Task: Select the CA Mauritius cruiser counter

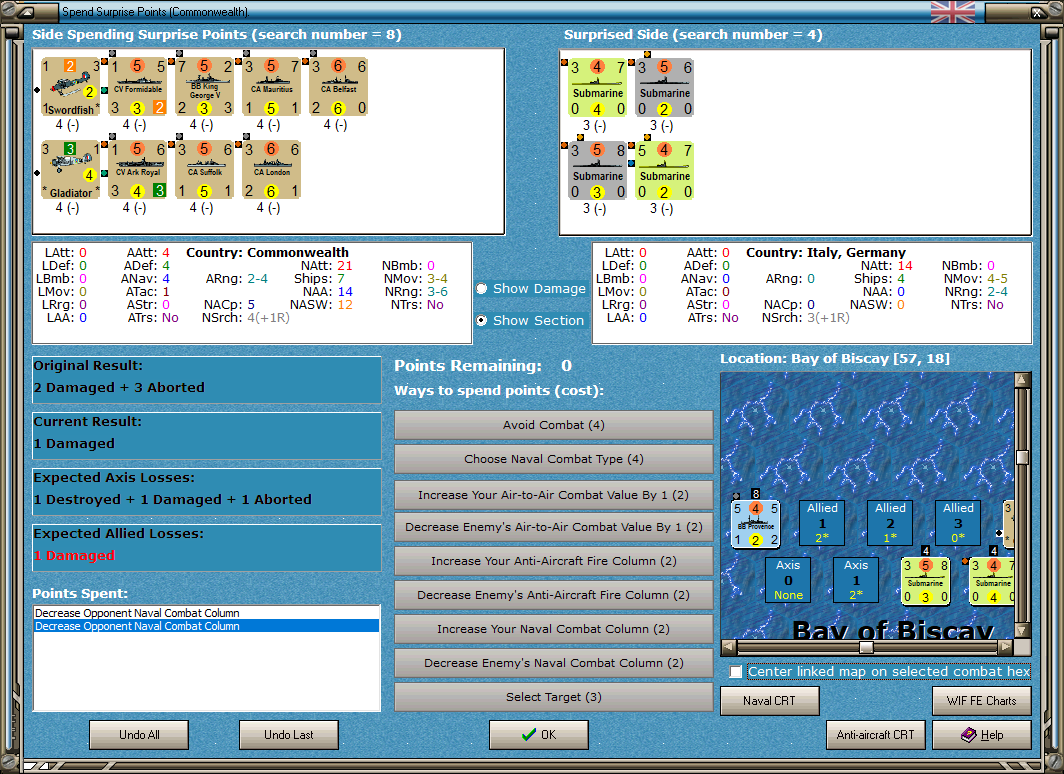Action: coord(271,87)
